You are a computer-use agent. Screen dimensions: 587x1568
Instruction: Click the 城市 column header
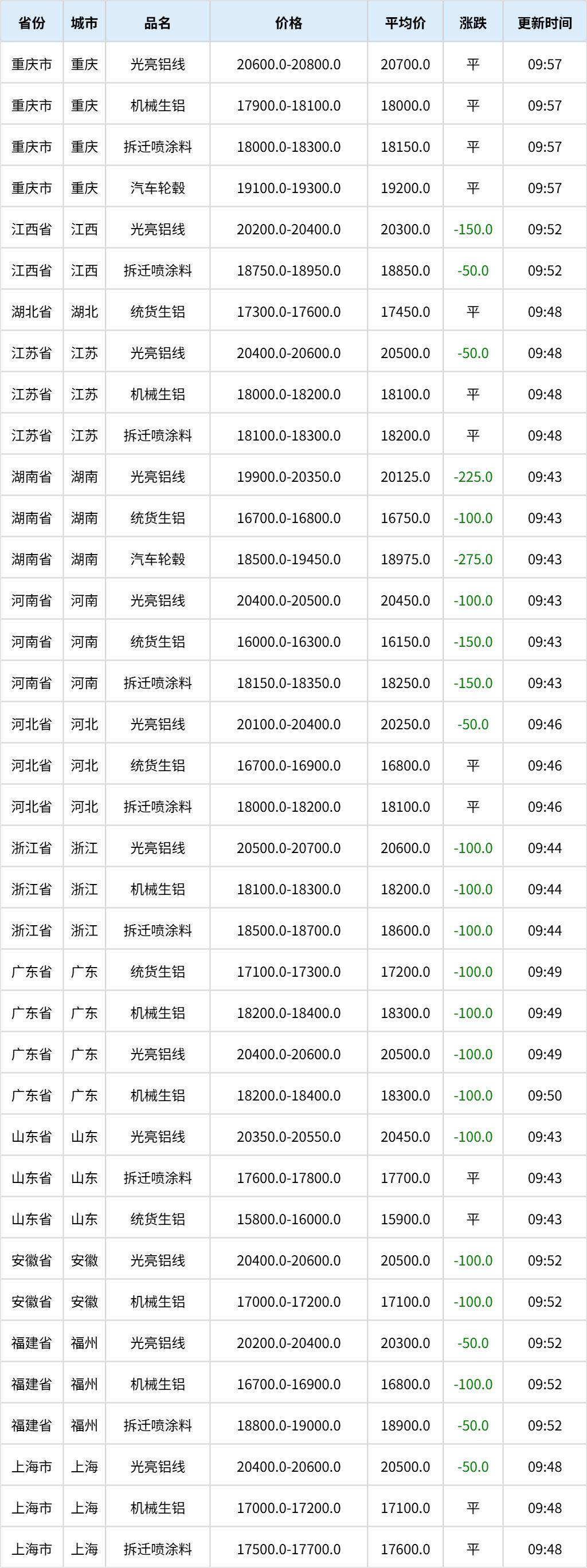point(84,23)
